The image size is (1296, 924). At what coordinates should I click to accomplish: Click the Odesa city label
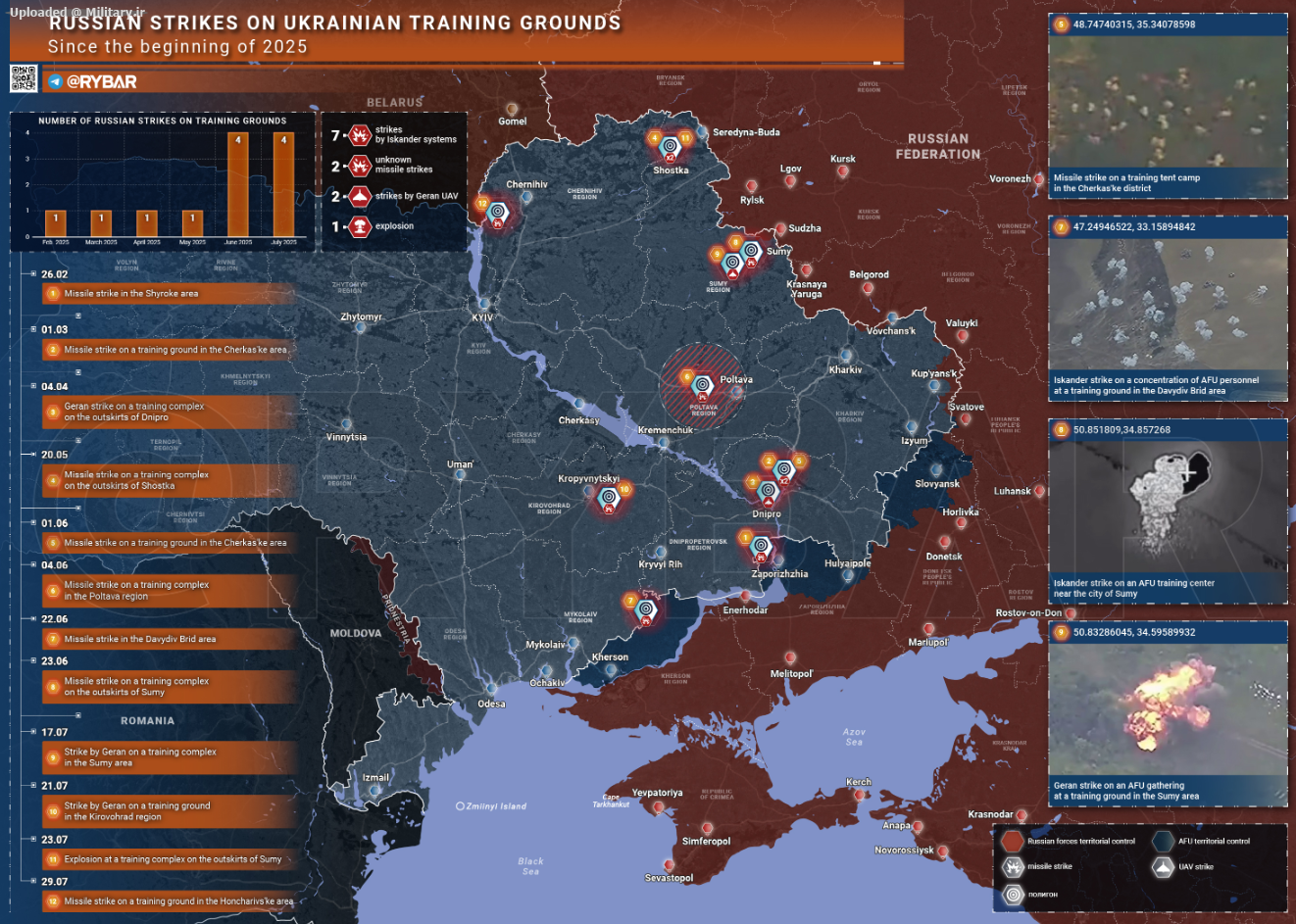(x=492, y=704)
